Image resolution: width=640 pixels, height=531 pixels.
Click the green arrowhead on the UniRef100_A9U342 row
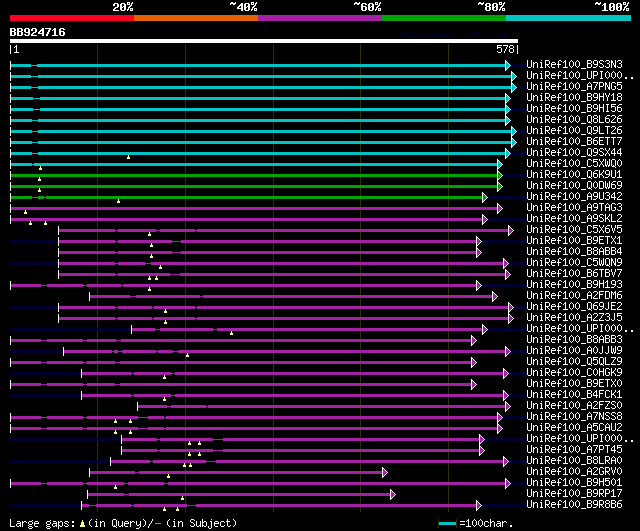(x=484, y=198)
